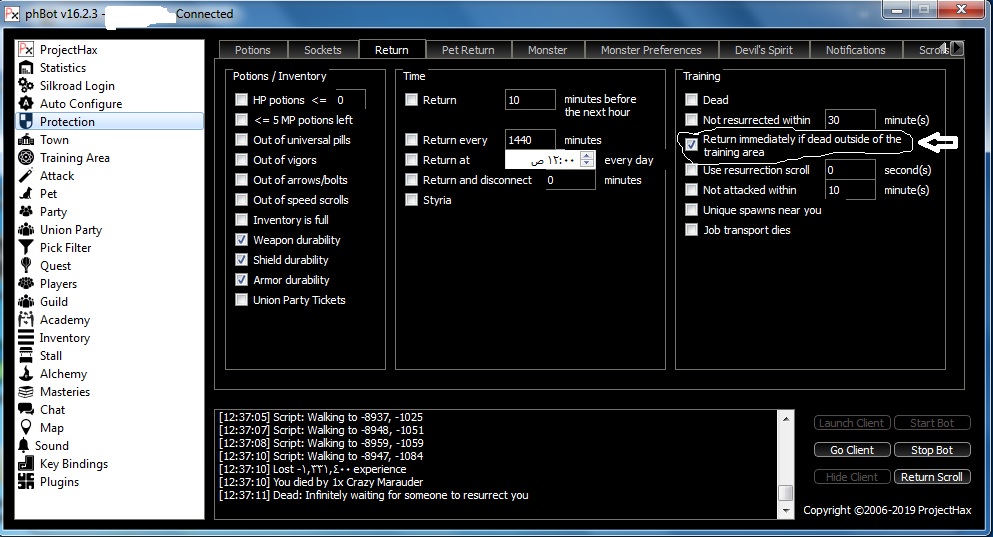
Task: Select the Key Bindings icon
Action: (26, 464)
